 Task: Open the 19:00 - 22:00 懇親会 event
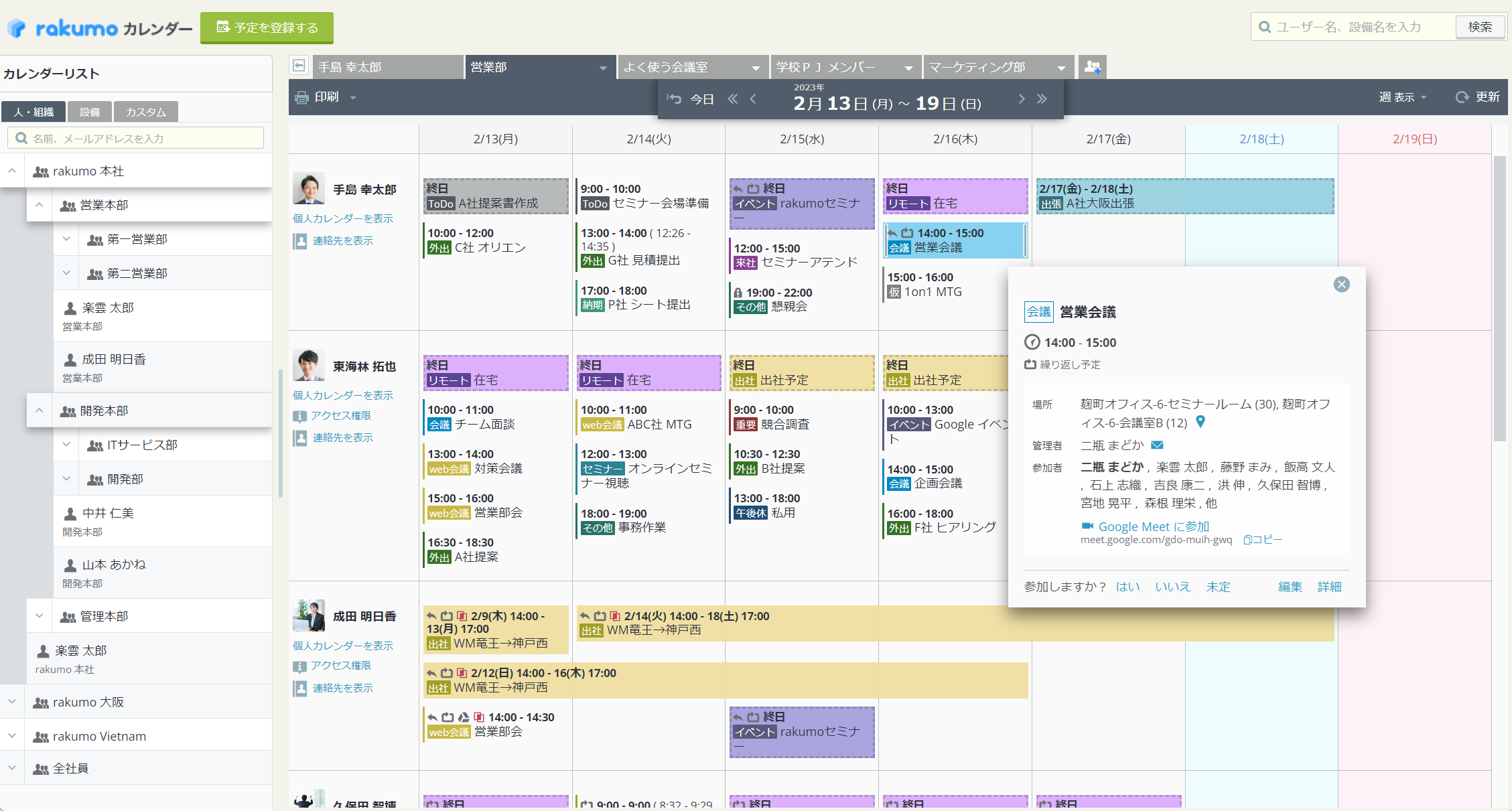click(801, 300)
